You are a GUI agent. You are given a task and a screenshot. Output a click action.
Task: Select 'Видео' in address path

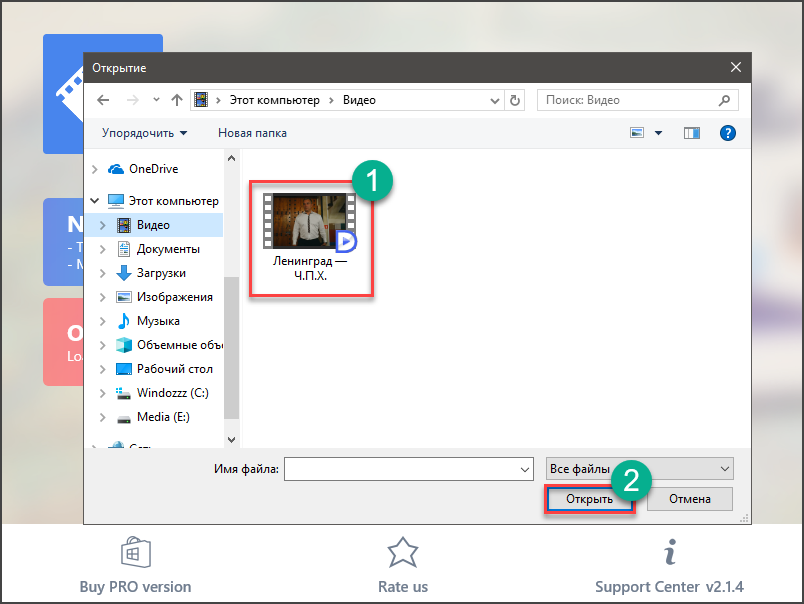(359, 100)
